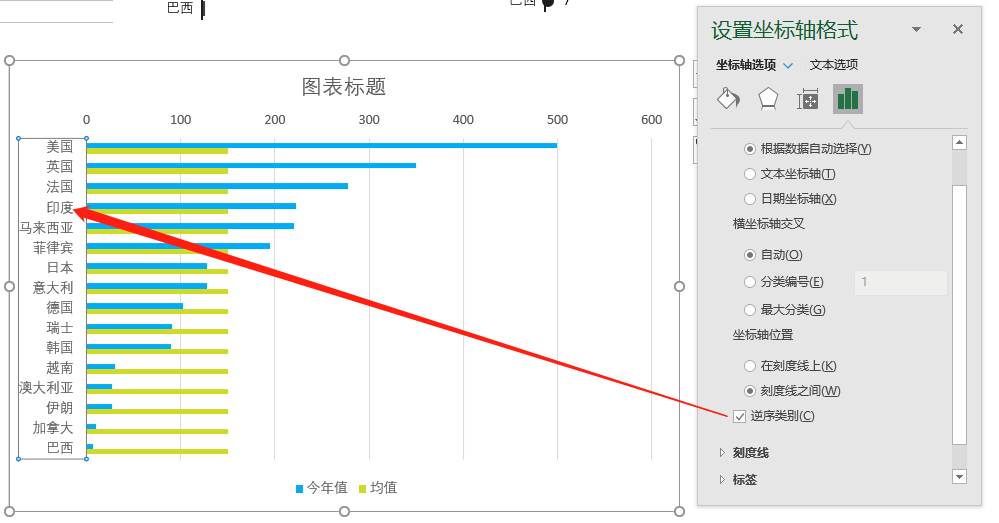Click the 图表标题 chart title
Screen dimensions: 999x523
(344, 87)
